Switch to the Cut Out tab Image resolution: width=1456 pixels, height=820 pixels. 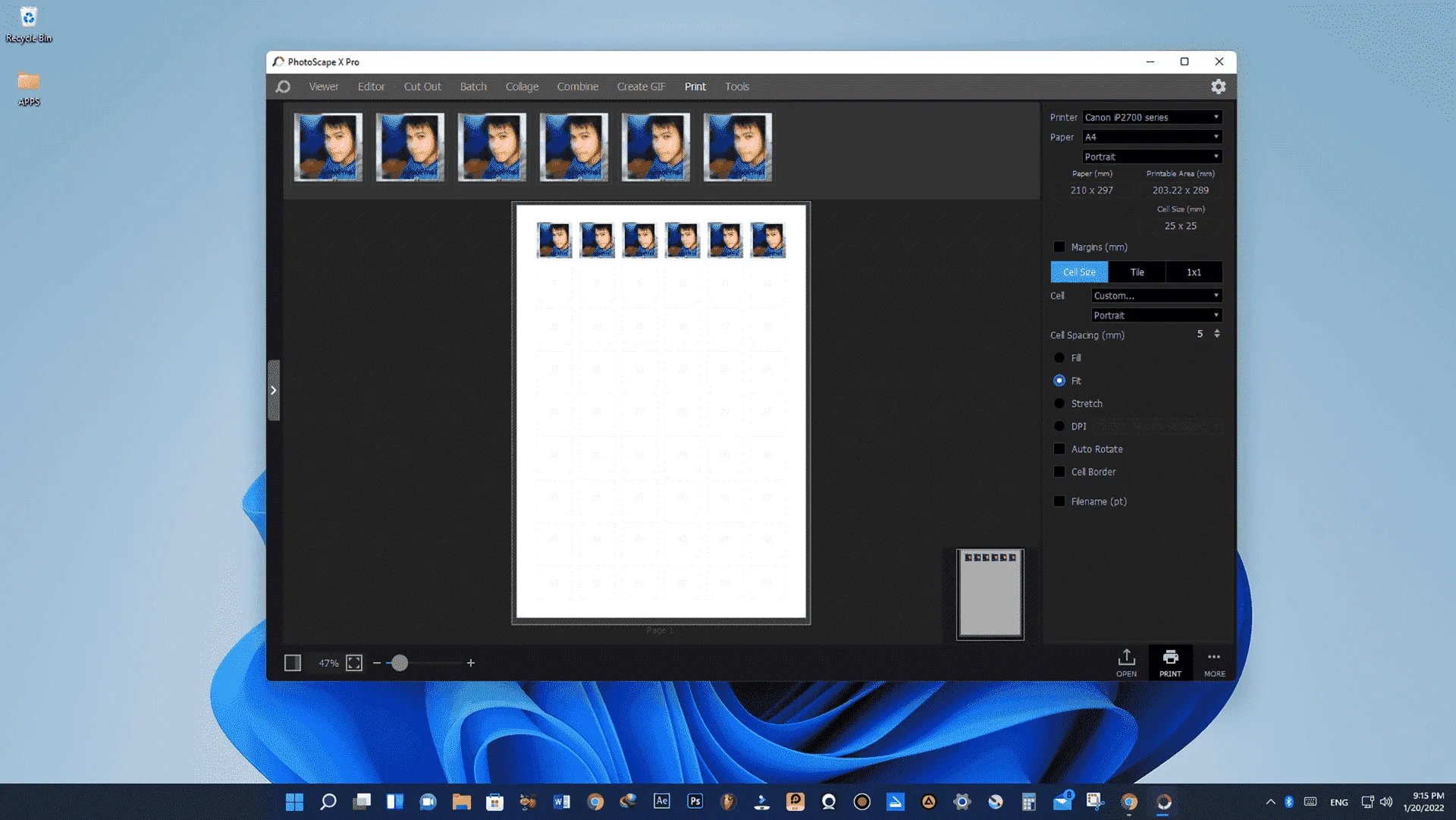click(x=422, y=86)
